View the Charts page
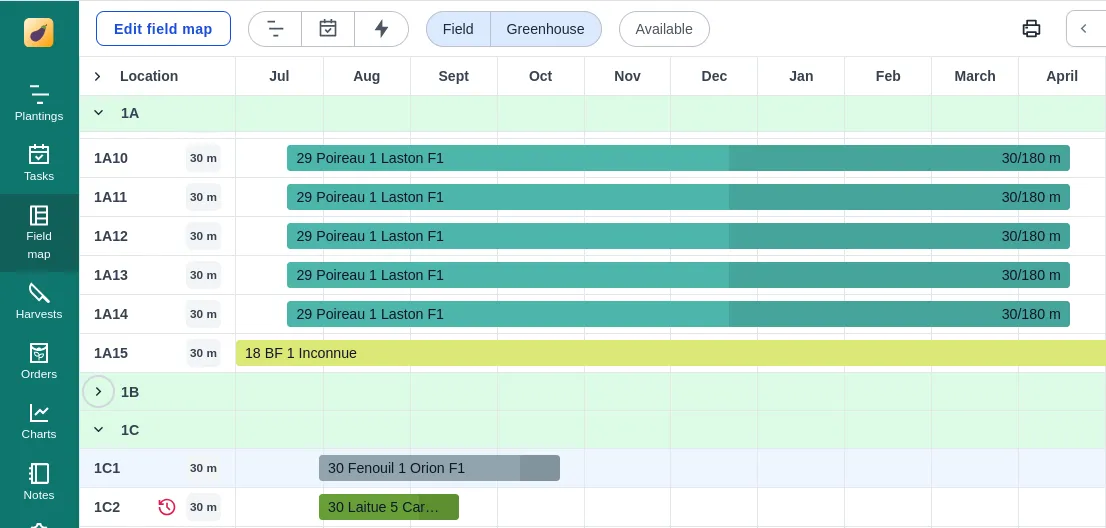This screenshot has height=528, width=1106. [39, 421]
